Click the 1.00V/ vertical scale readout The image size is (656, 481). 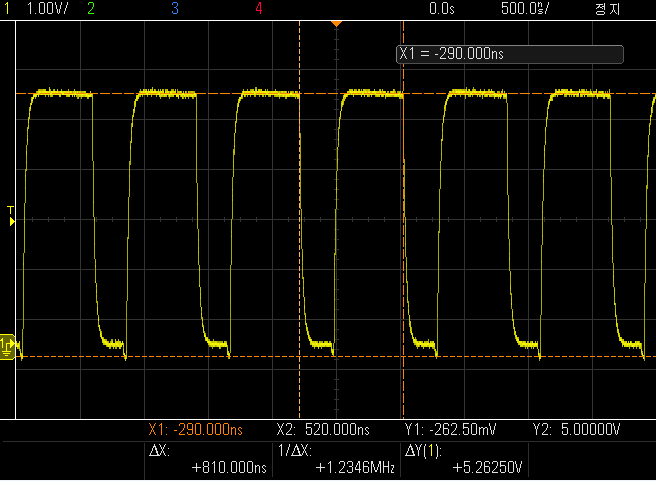point(45,8)
